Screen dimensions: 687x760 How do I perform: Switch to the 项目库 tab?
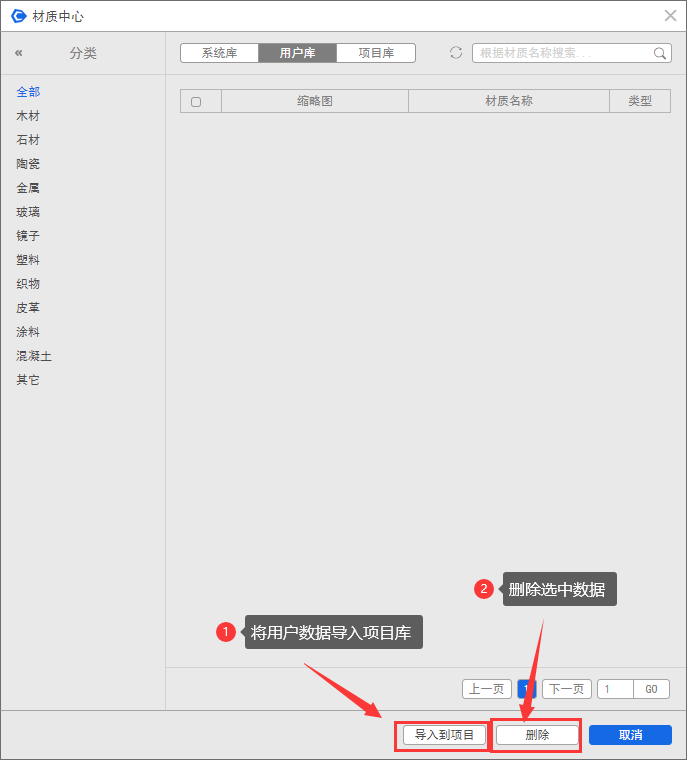376,53
